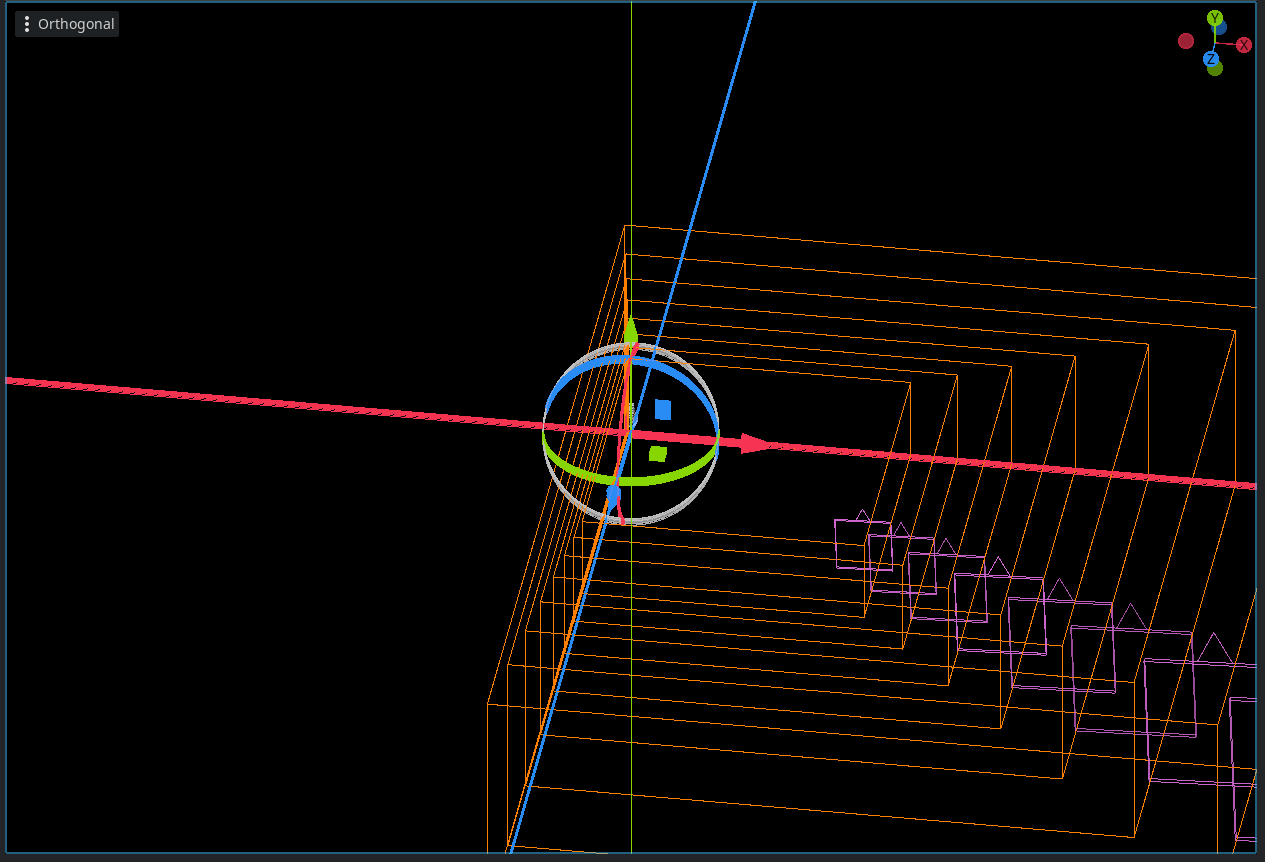Click the blue square plane handle
1265x862 pixels.
pyautogui.click(x=661, y=408)
